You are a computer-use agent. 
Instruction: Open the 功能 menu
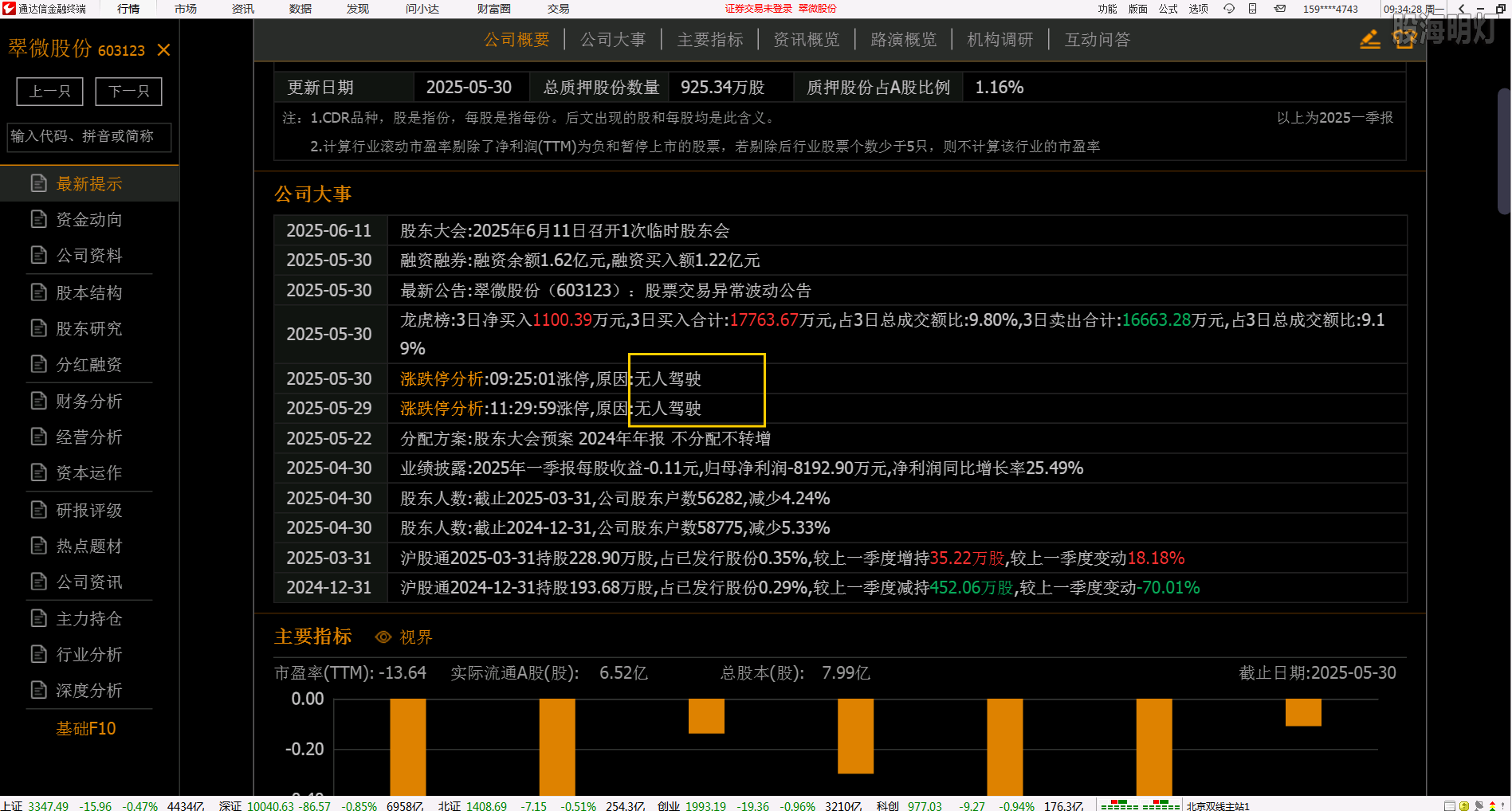(x=1107, y=9)
